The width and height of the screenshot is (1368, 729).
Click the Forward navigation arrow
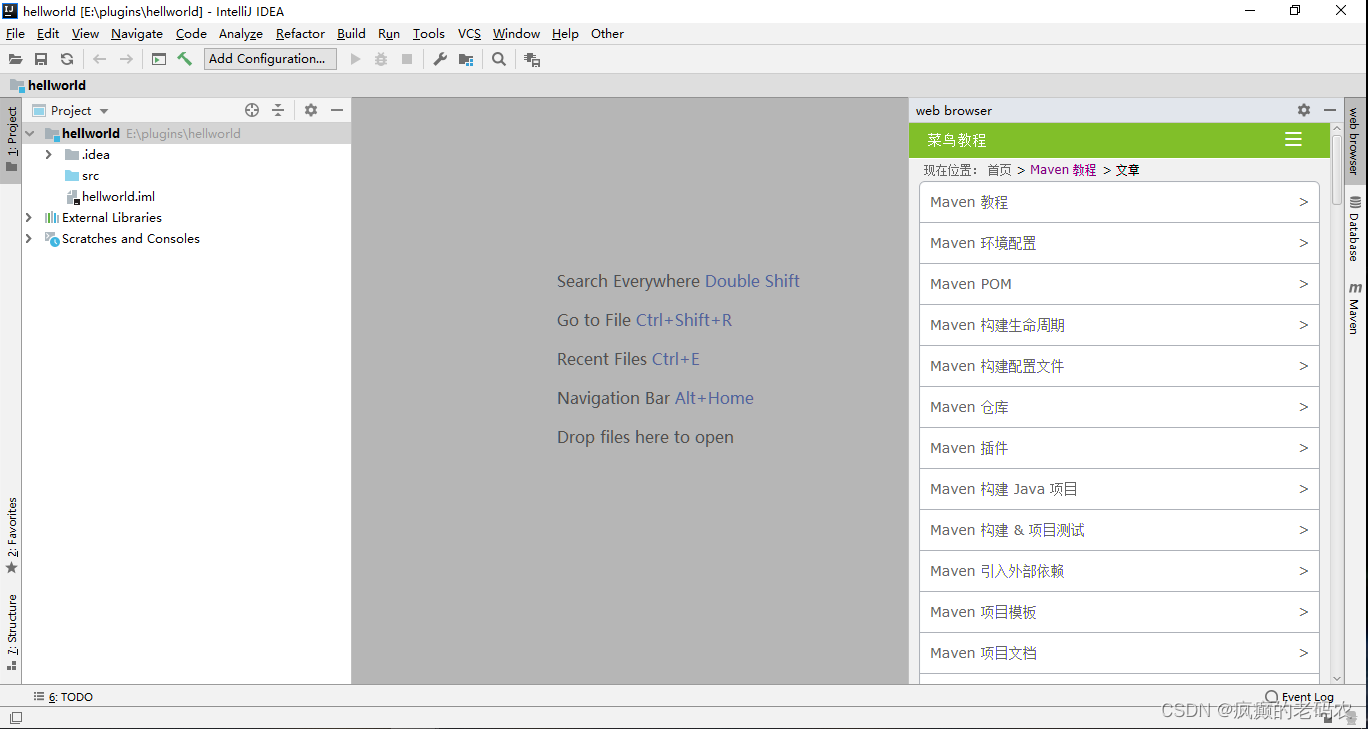[126, 60]
